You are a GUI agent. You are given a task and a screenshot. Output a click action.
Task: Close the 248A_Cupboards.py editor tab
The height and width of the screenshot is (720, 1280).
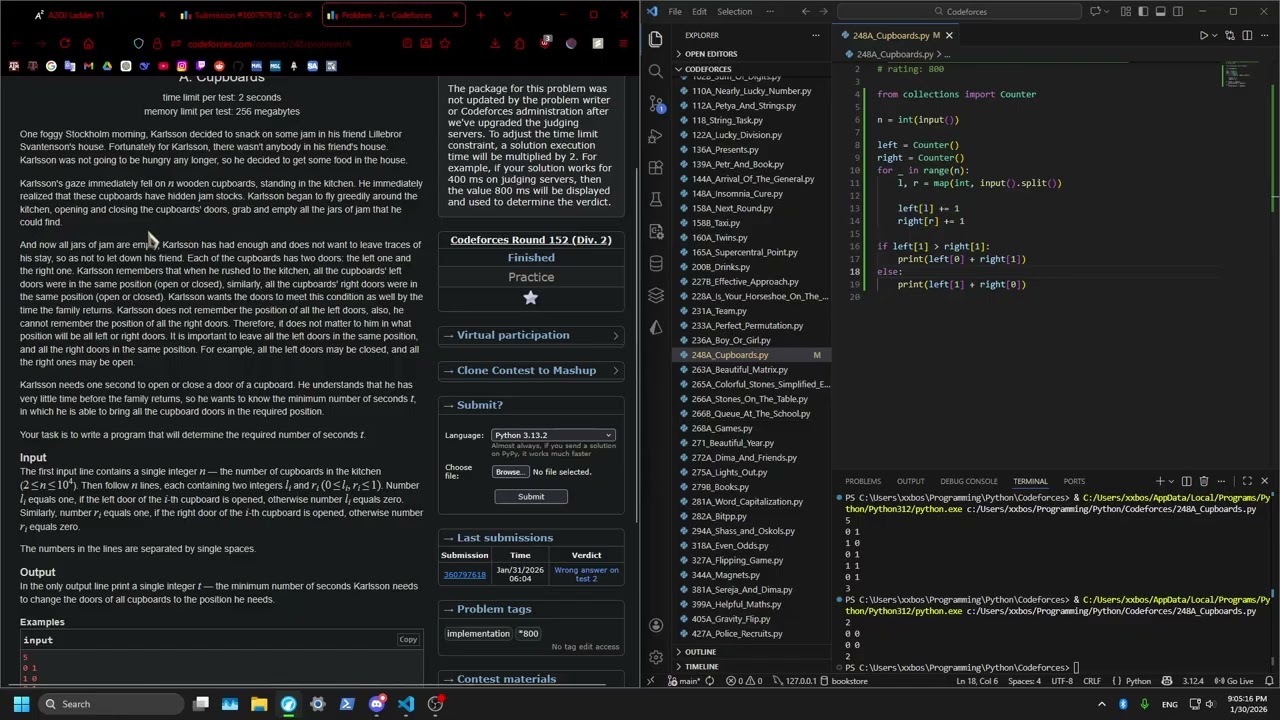[x=949, y=35]
